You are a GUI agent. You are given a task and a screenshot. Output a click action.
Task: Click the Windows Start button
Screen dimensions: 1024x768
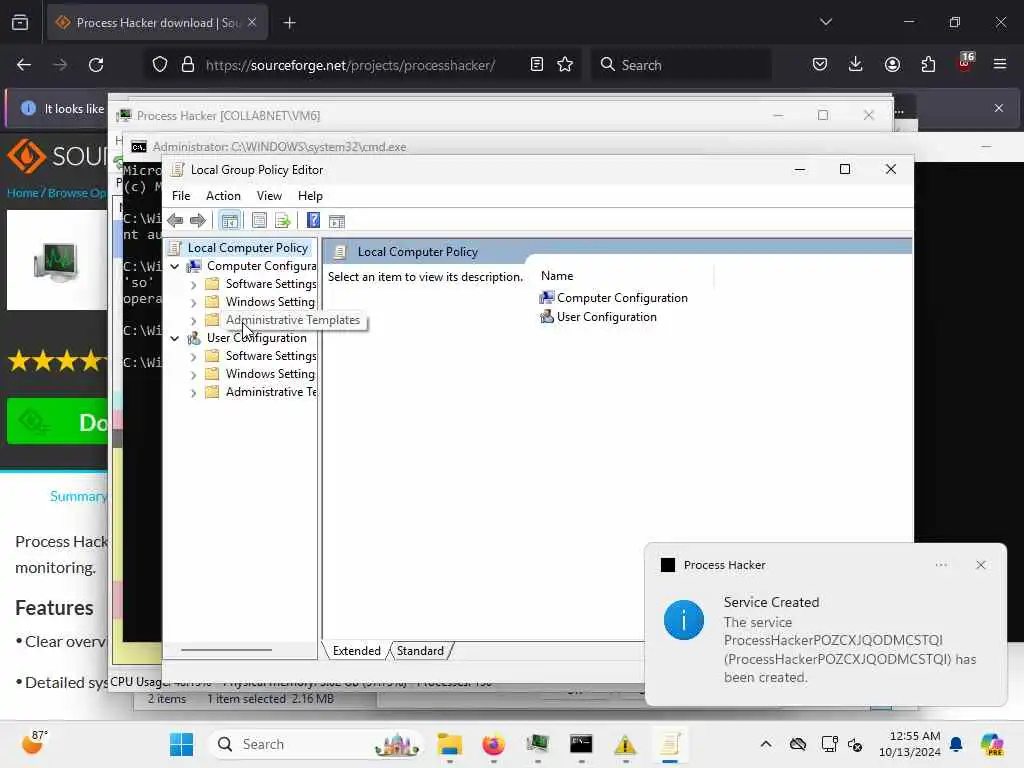coord(182,744)
